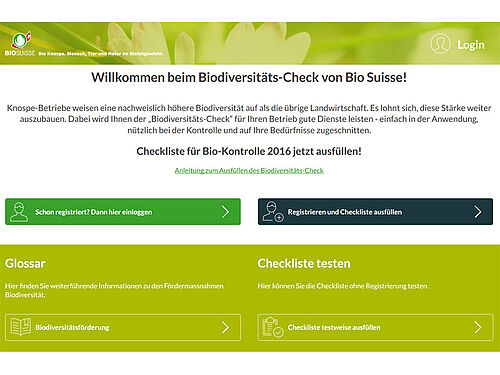This screenshot has height=375, width=500.
Task: Click the person icon on green login button
Action: (19, 212)
